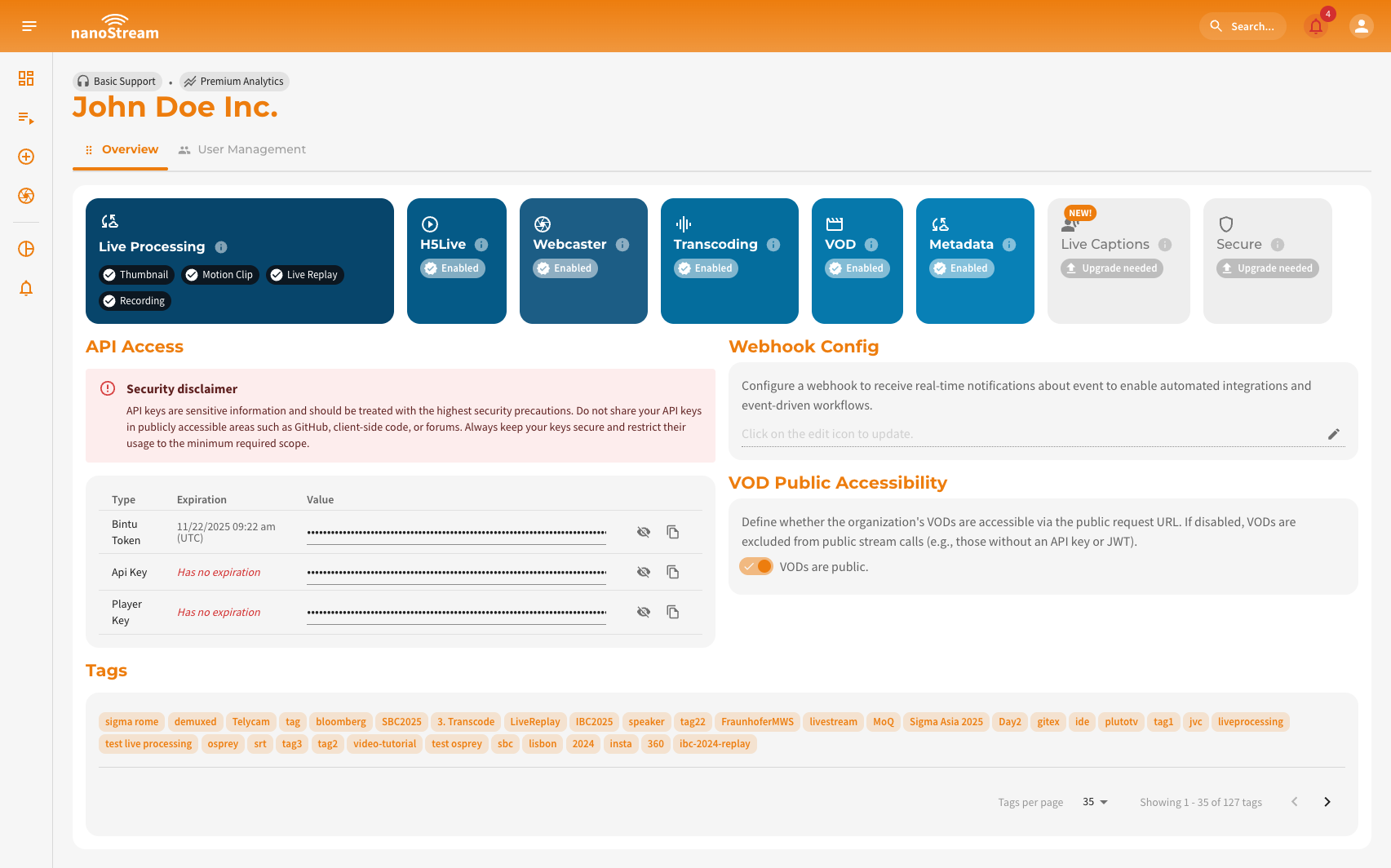
Task: Open Metadata info tooltip chevron icon
Action: coord(1011,244)
